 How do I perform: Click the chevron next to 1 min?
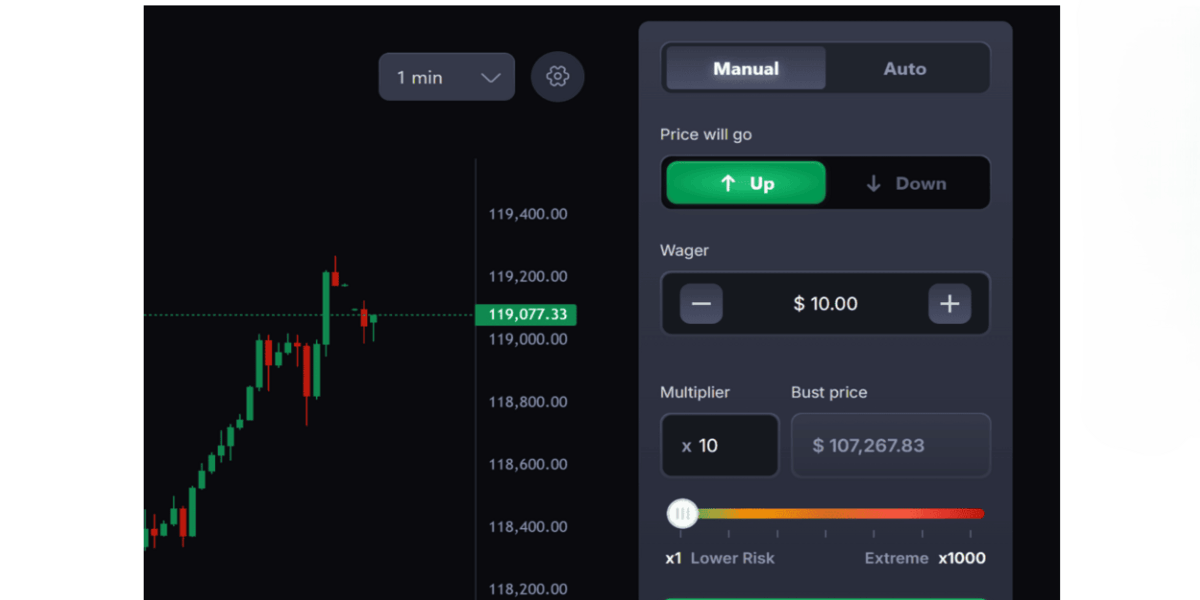tap(489, 76)
